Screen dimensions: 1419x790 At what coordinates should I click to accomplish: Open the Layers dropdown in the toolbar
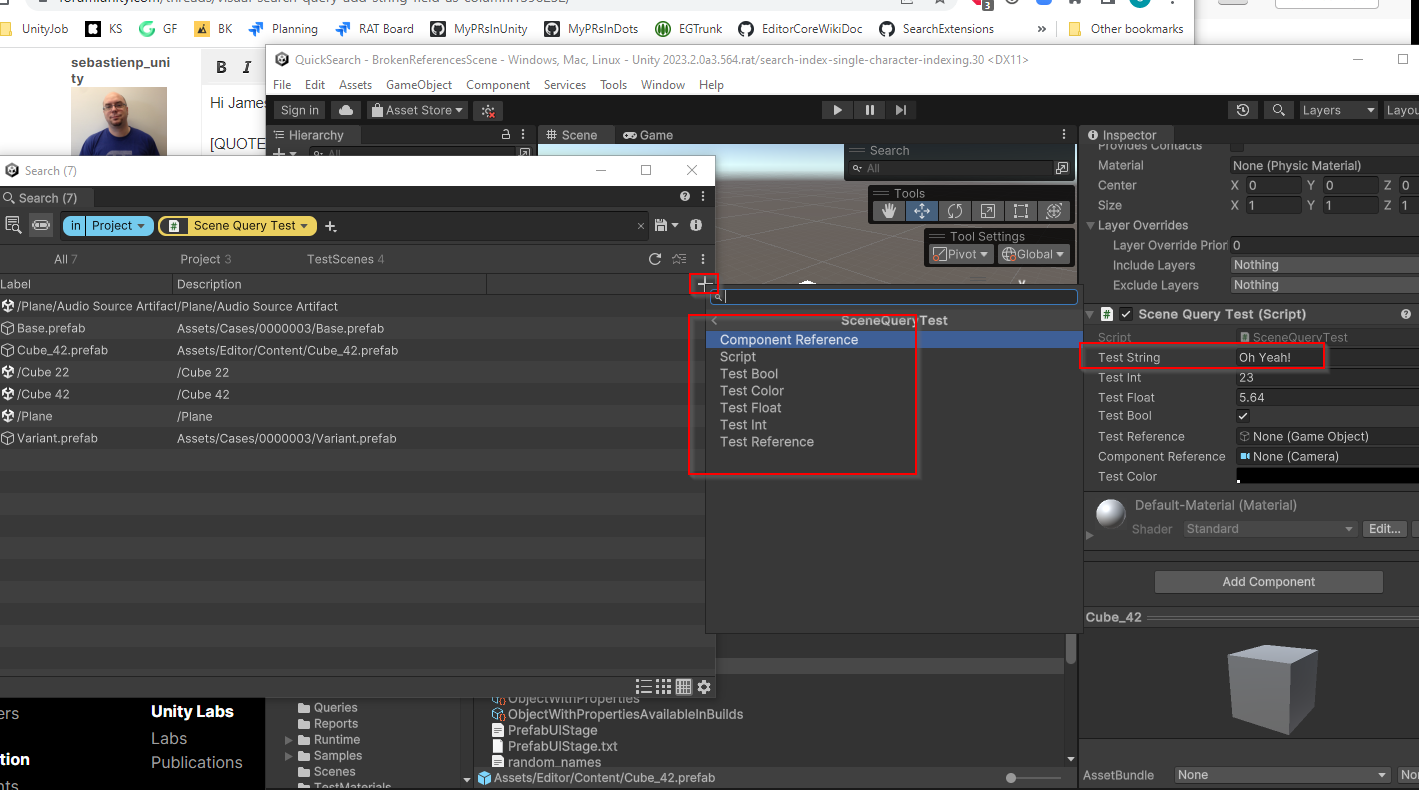click(1338, 109)
